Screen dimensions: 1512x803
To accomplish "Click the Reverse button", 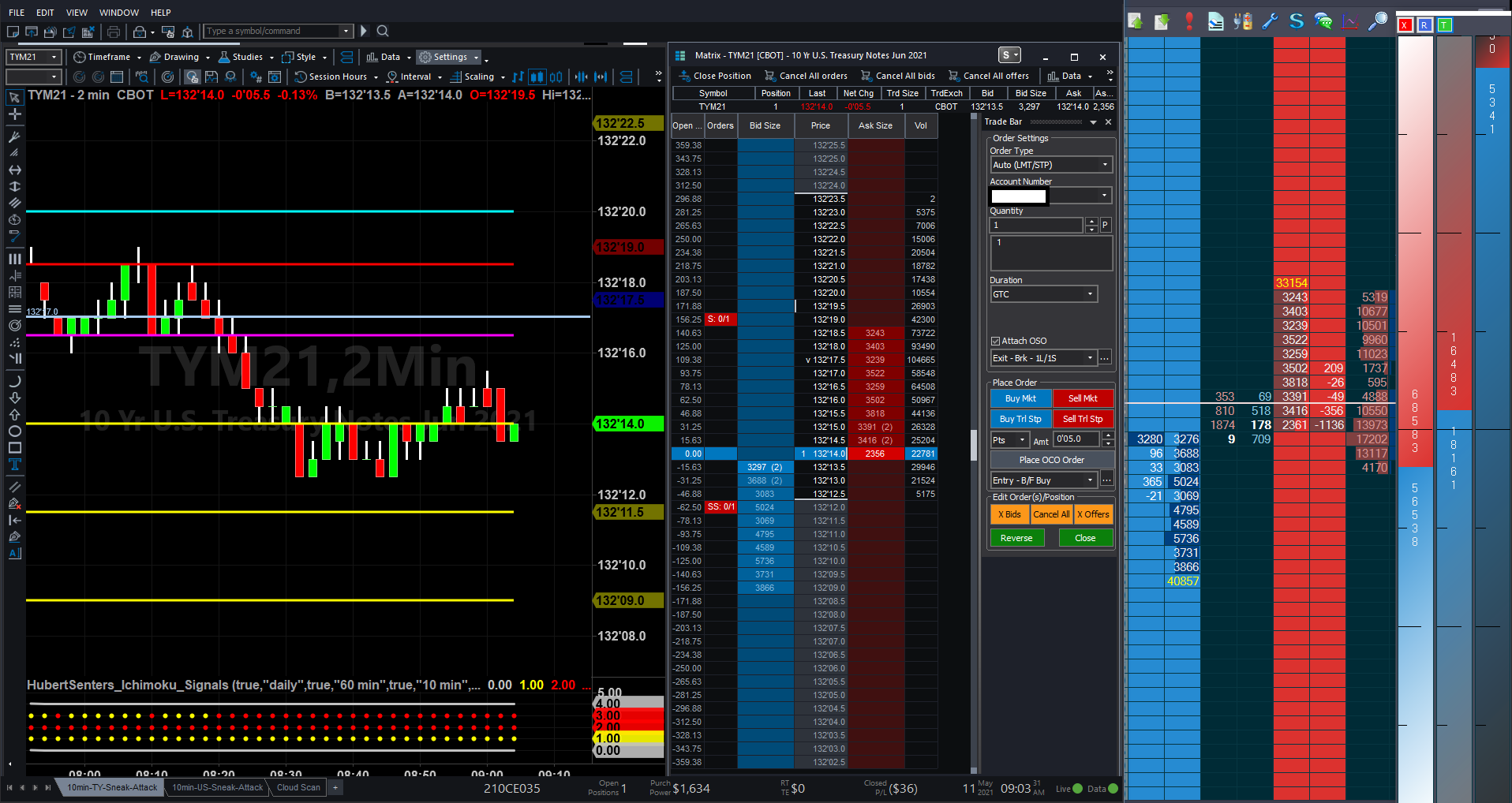I will click(x=1016, y=538).
